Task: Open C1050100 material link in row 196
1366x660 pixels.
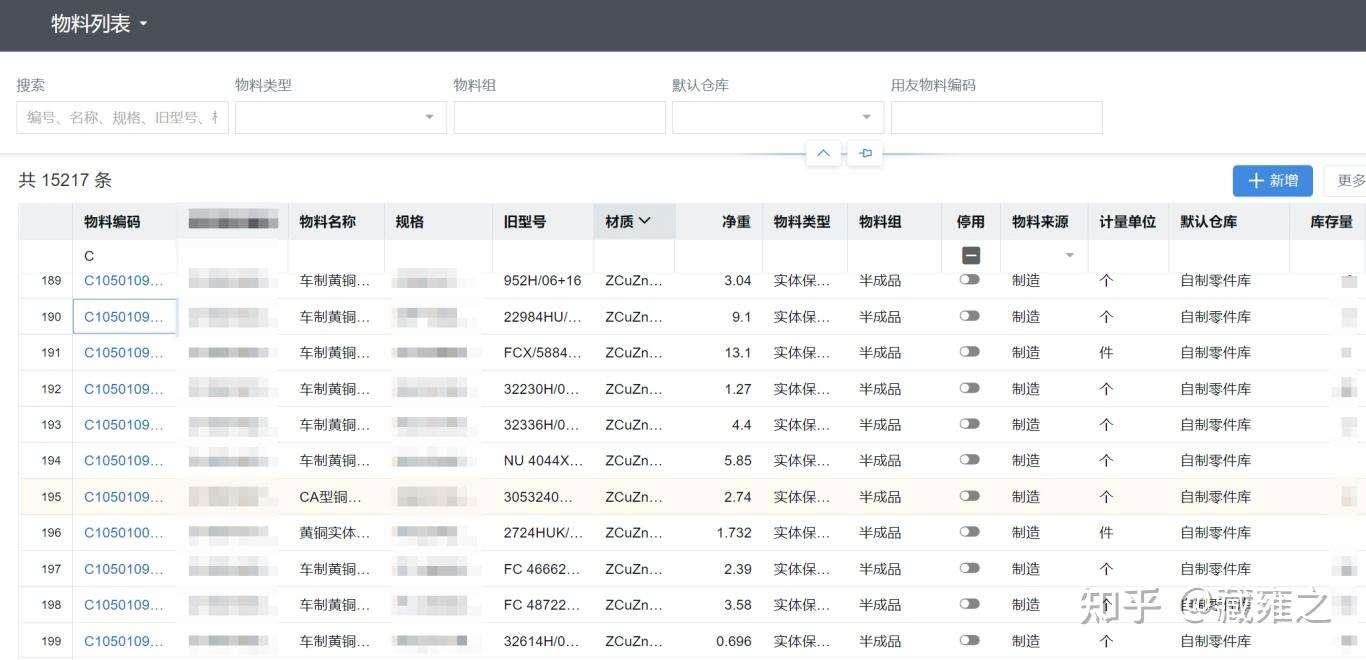Action: (124, 533)
